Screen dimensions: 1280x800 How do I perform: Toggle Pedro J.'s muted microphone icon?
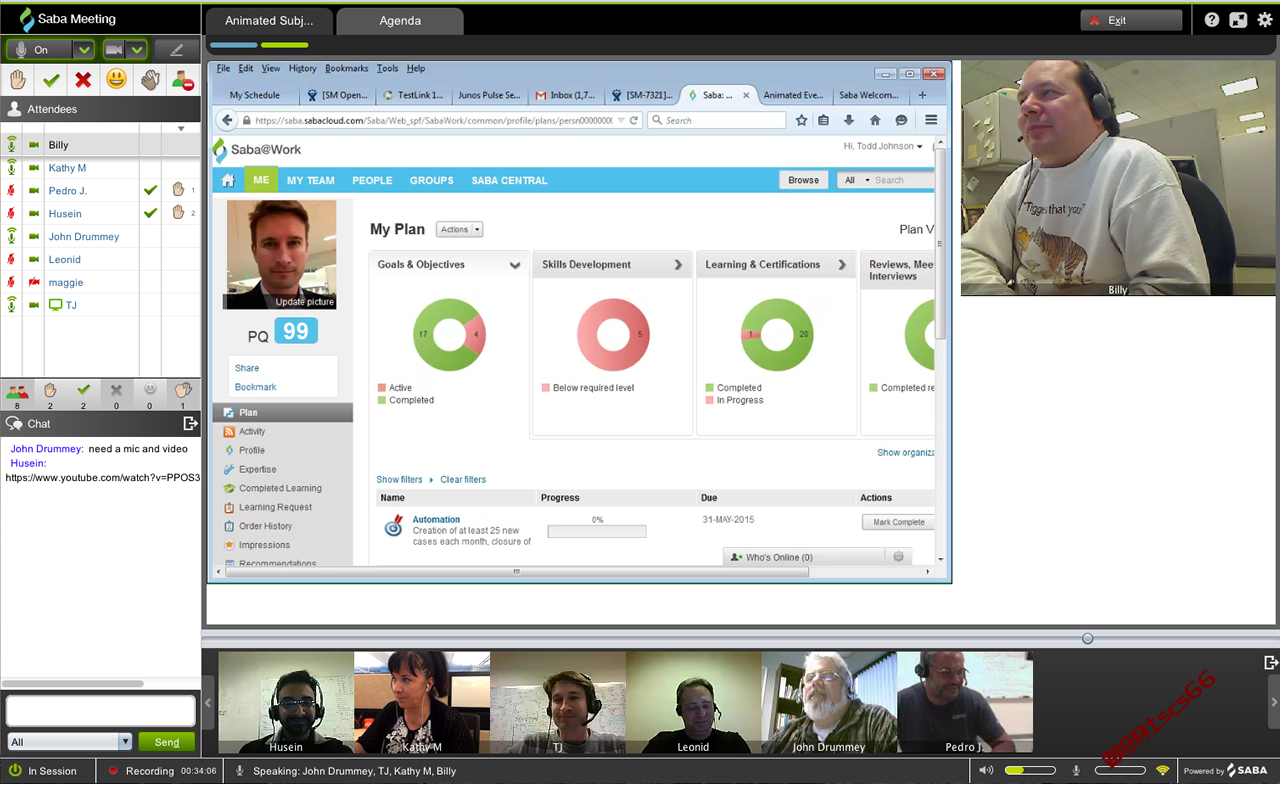pyautogui.click(x=12, y=191)
